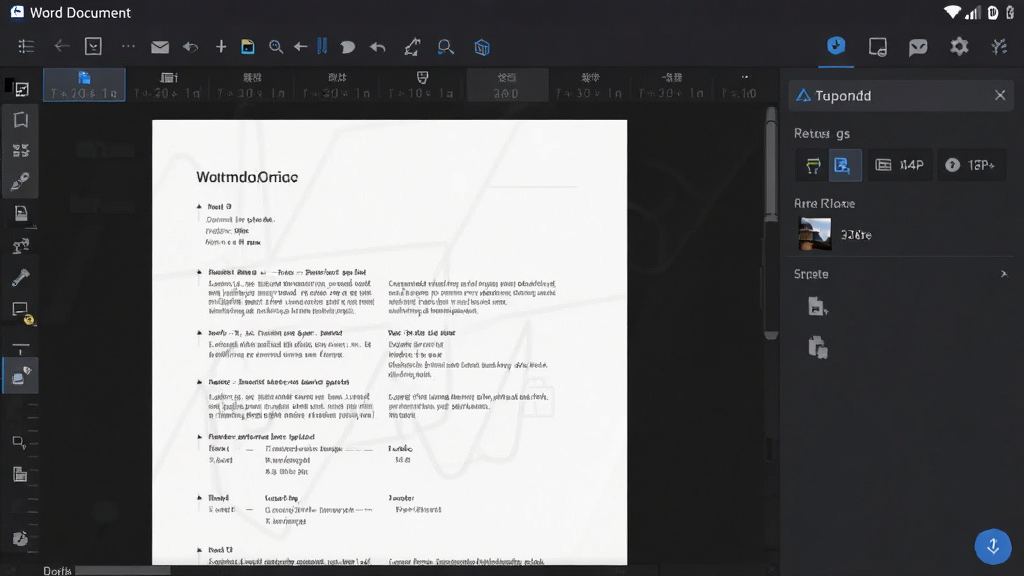Viewport: 1024px width, 576px height.
Task: Click the Dorfa label in status bar
Action: coord(57,571)
